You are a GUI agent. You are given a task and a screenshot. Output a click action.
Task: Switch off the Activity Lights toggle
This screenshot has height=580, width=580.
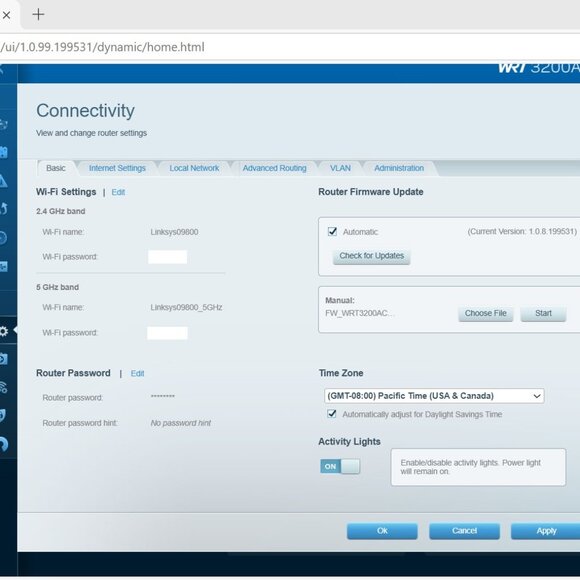click(340, 466)
